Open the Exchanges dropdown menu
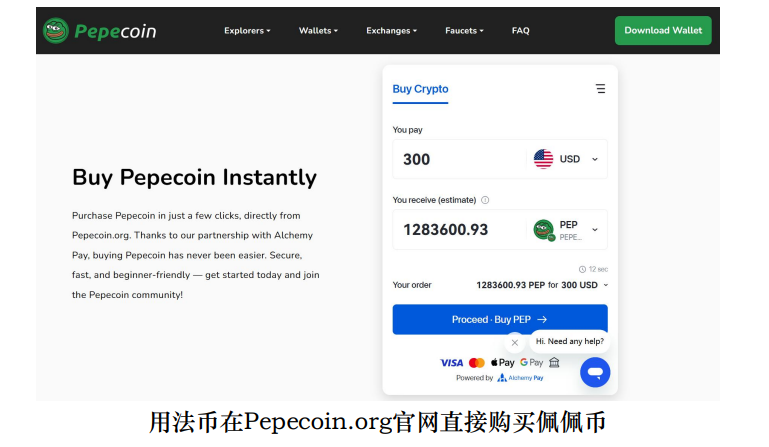769x447 pixels. (391, 30)
